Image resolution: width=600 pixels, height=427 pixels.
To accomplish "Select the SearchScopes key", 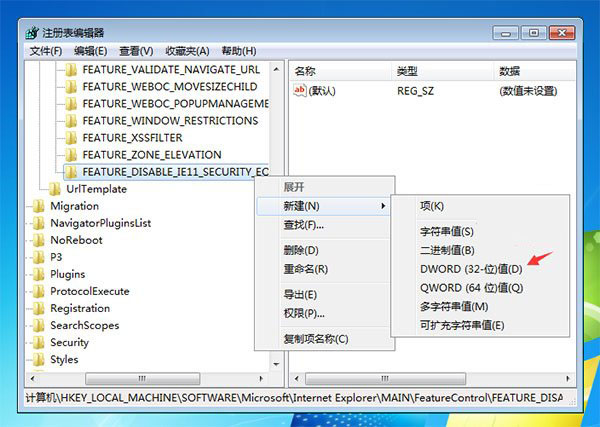I will point(85,325).
